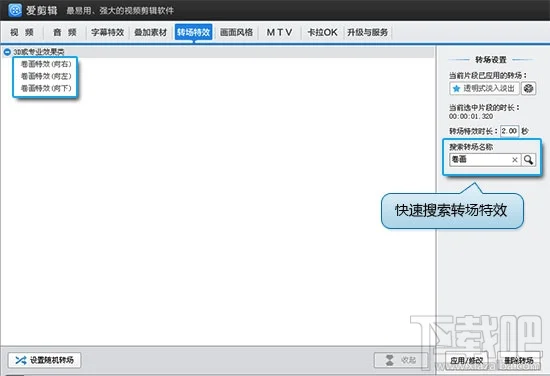Switch to the MTV tab
This screenshot has width=550, height=376.
click(x=279, y=32)
